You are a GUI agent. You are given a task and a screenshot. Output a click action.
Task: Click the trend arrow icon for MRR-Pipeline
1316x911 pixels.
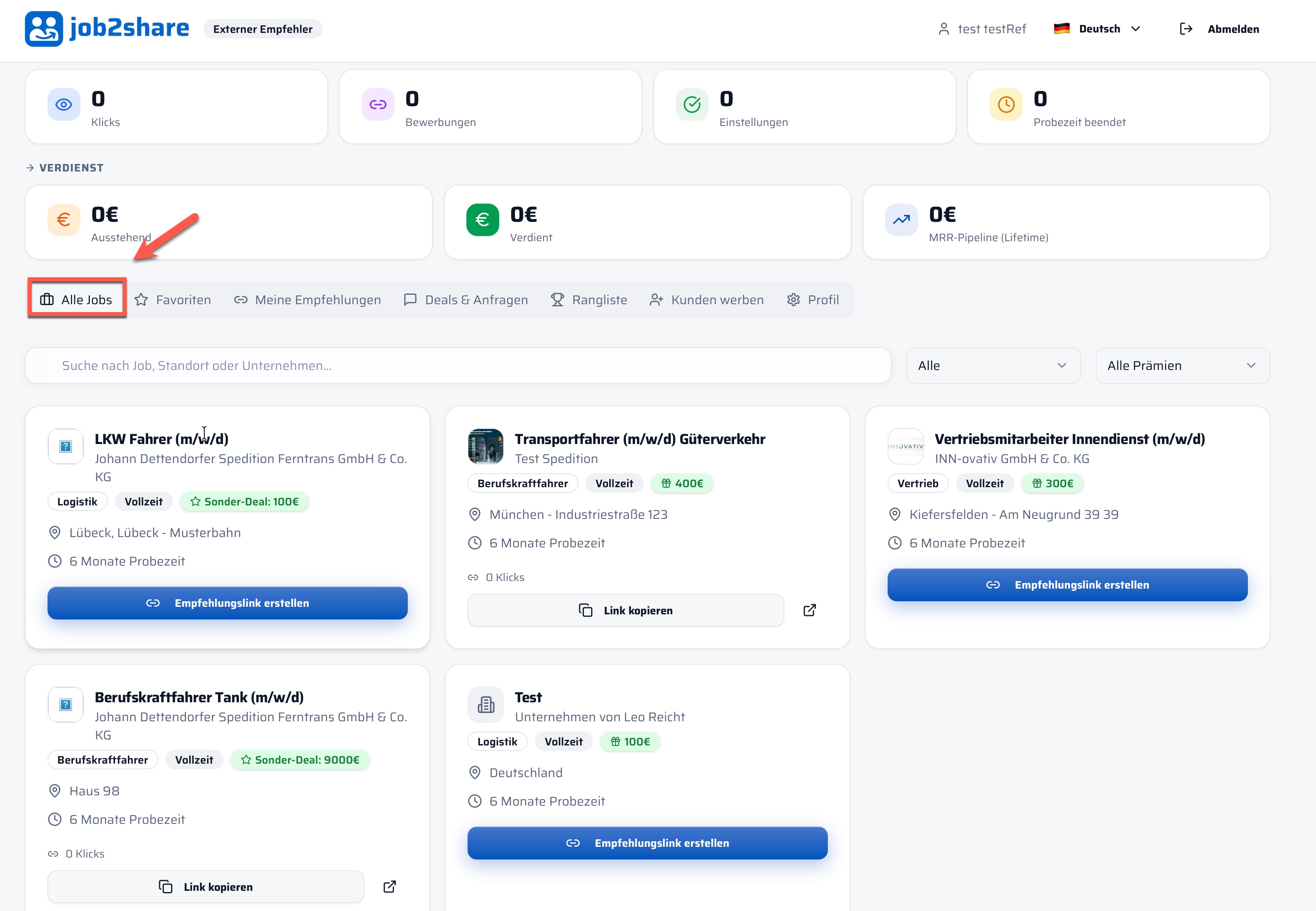(901, 220)
